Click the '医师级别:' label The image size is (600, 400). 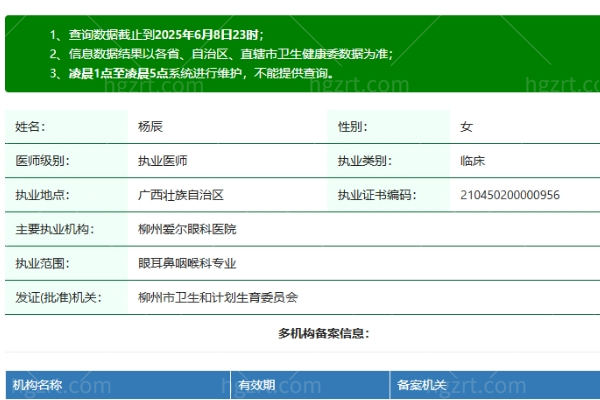42,161
